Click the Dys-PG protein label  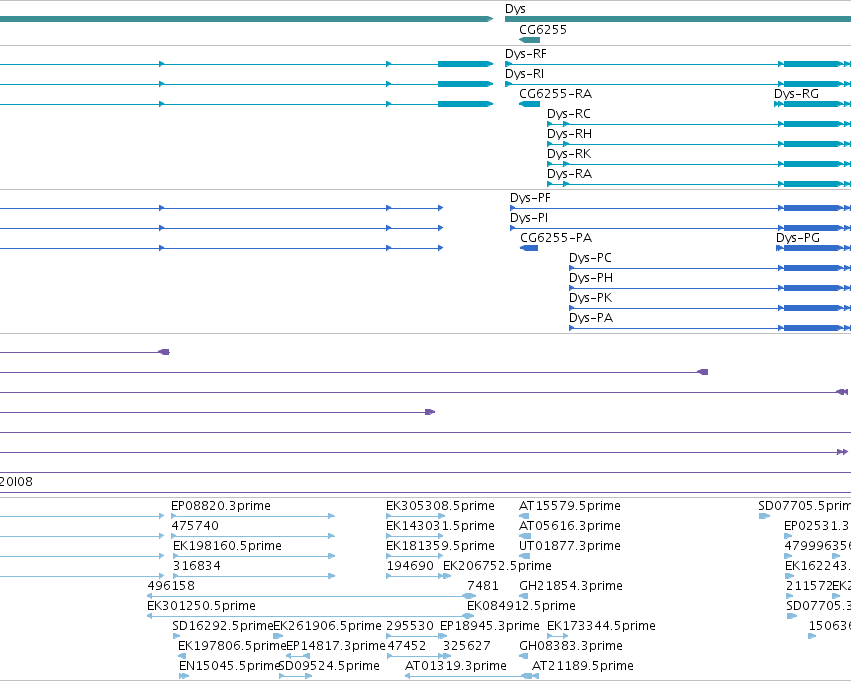798,238
